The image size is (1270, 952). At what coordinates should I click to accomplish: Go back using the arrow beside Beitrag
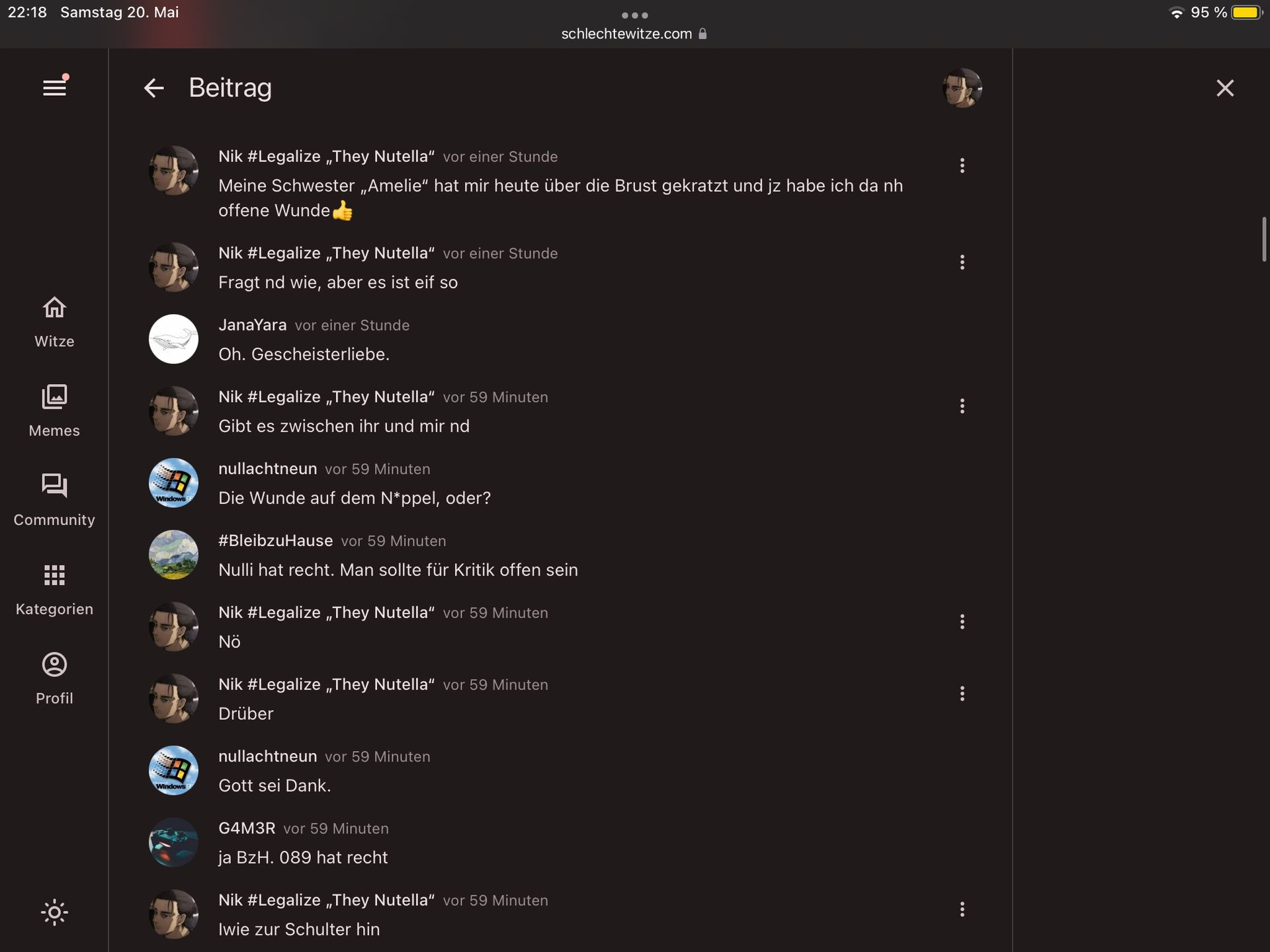click(153, 88)
